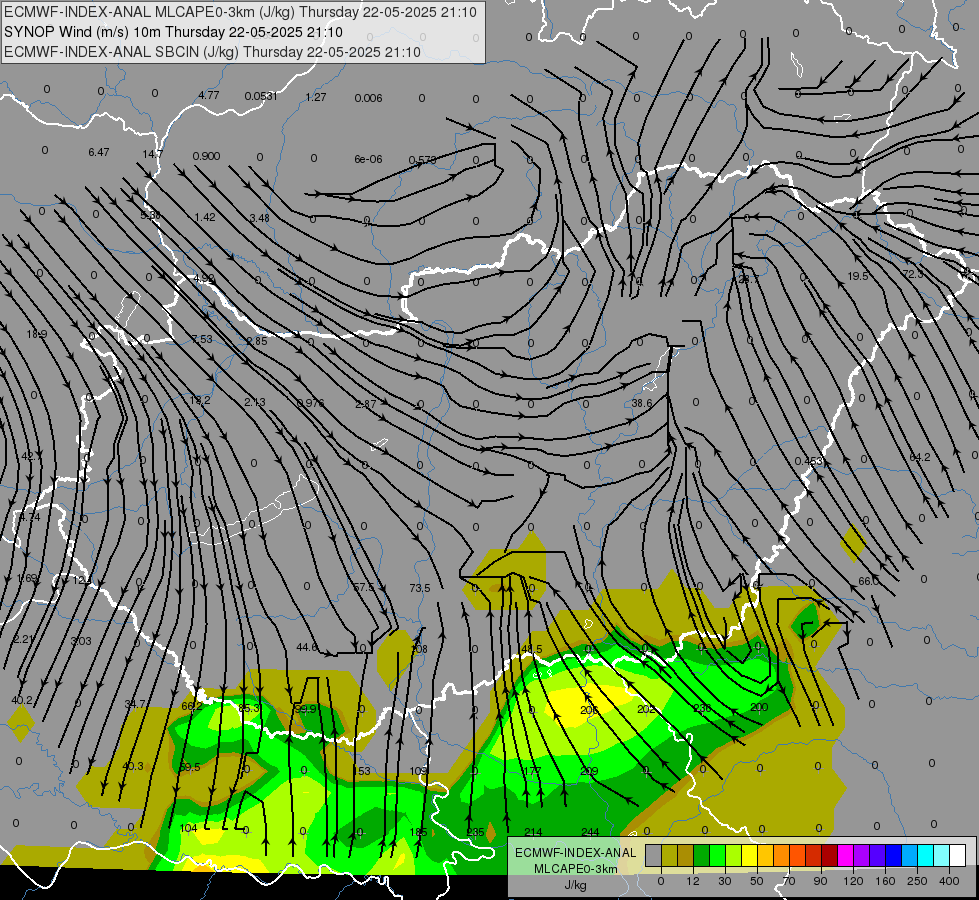979x900 pixels.
Task: Click the map value 6.47
Action: tap(99, 152)
